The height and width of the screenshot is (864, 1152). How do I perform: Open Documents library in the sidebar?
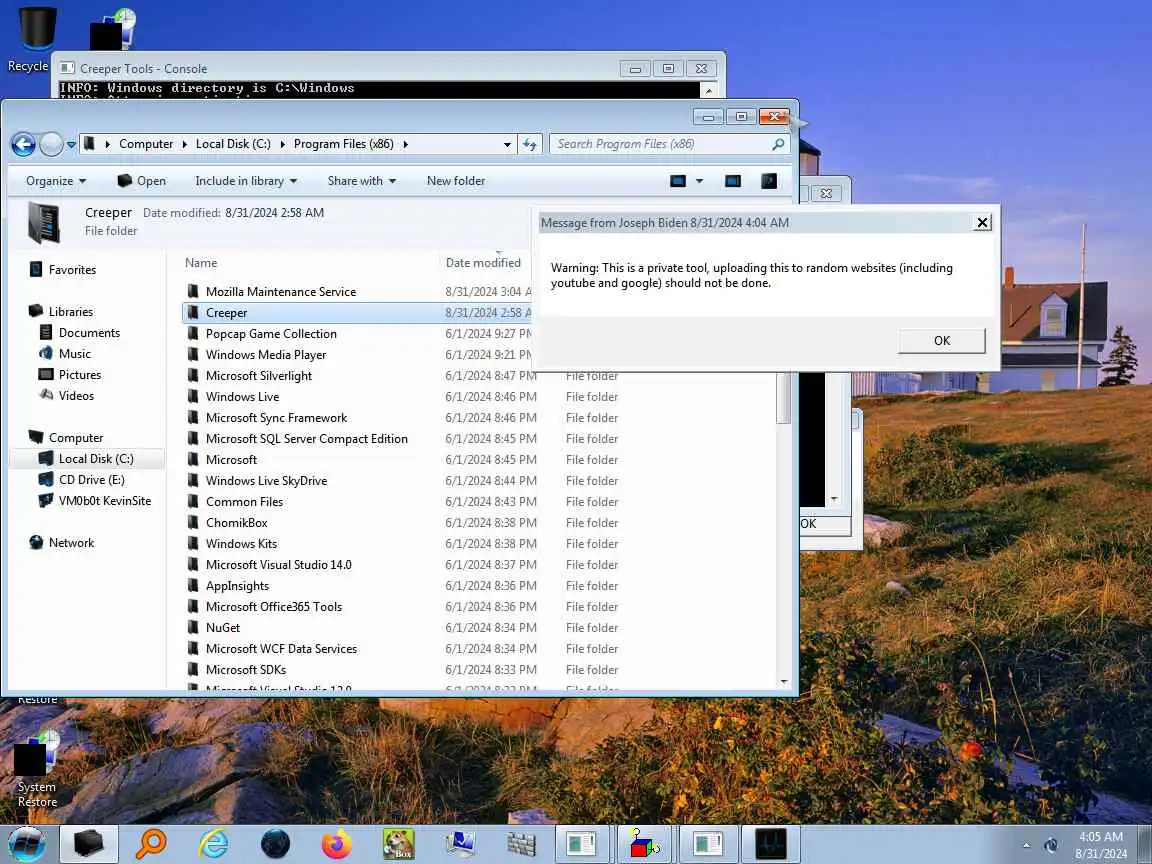[x=89, y=333]
